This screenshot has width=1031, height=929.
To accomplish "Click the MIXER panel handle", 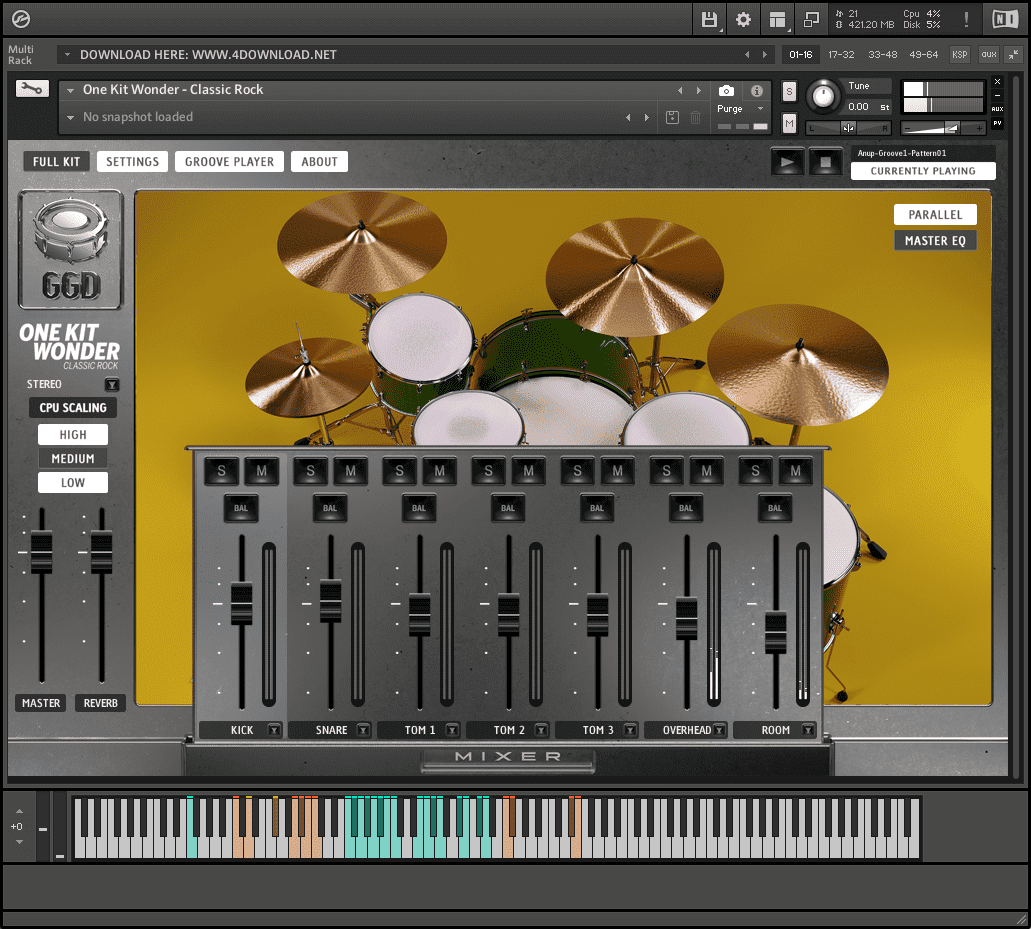I will click(x=508, y=761).
